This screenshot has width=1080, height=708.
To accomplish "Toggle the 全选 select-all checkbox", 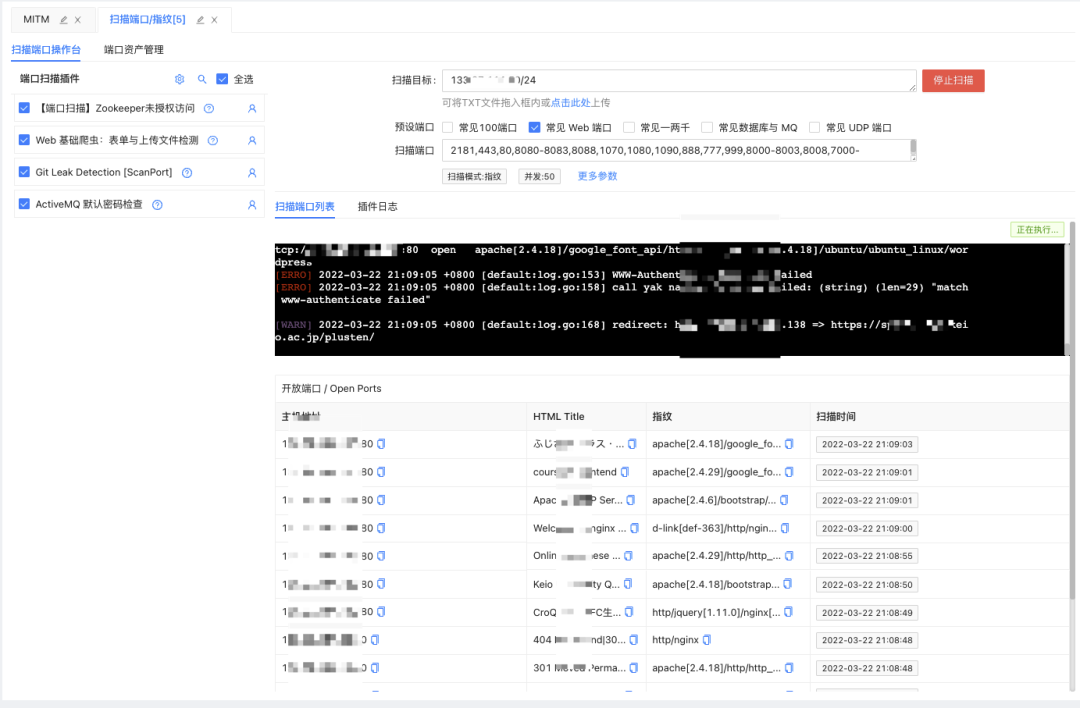I will click(x=222, y=79).
